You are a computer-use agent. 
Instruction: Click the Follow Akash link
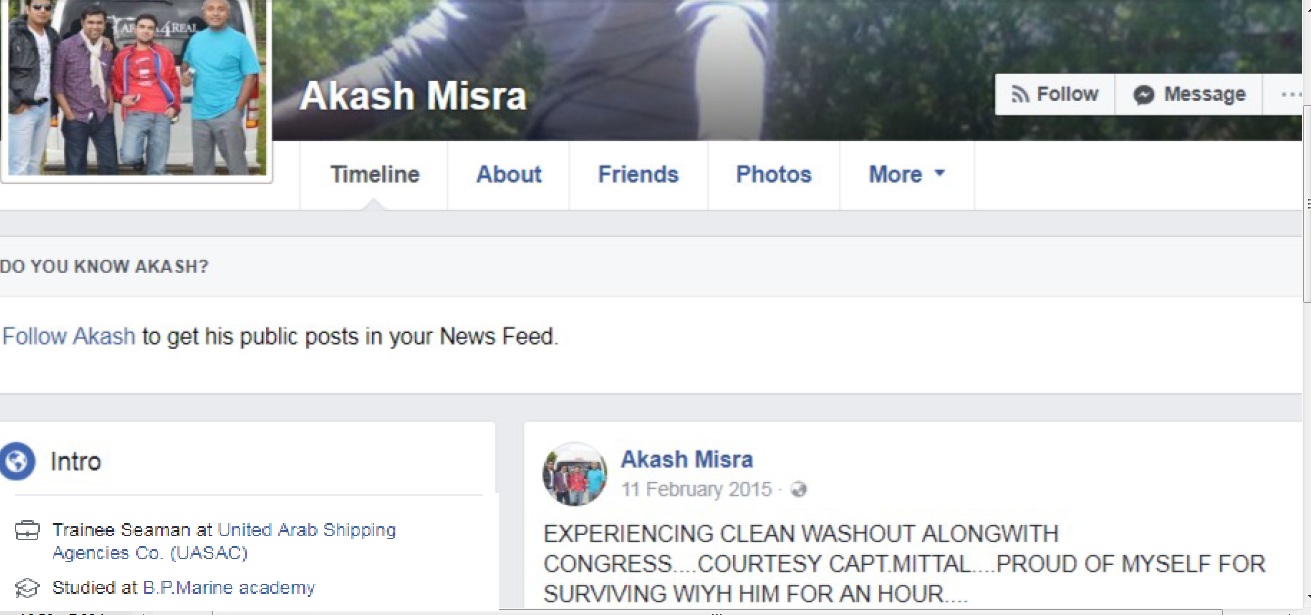68,336
